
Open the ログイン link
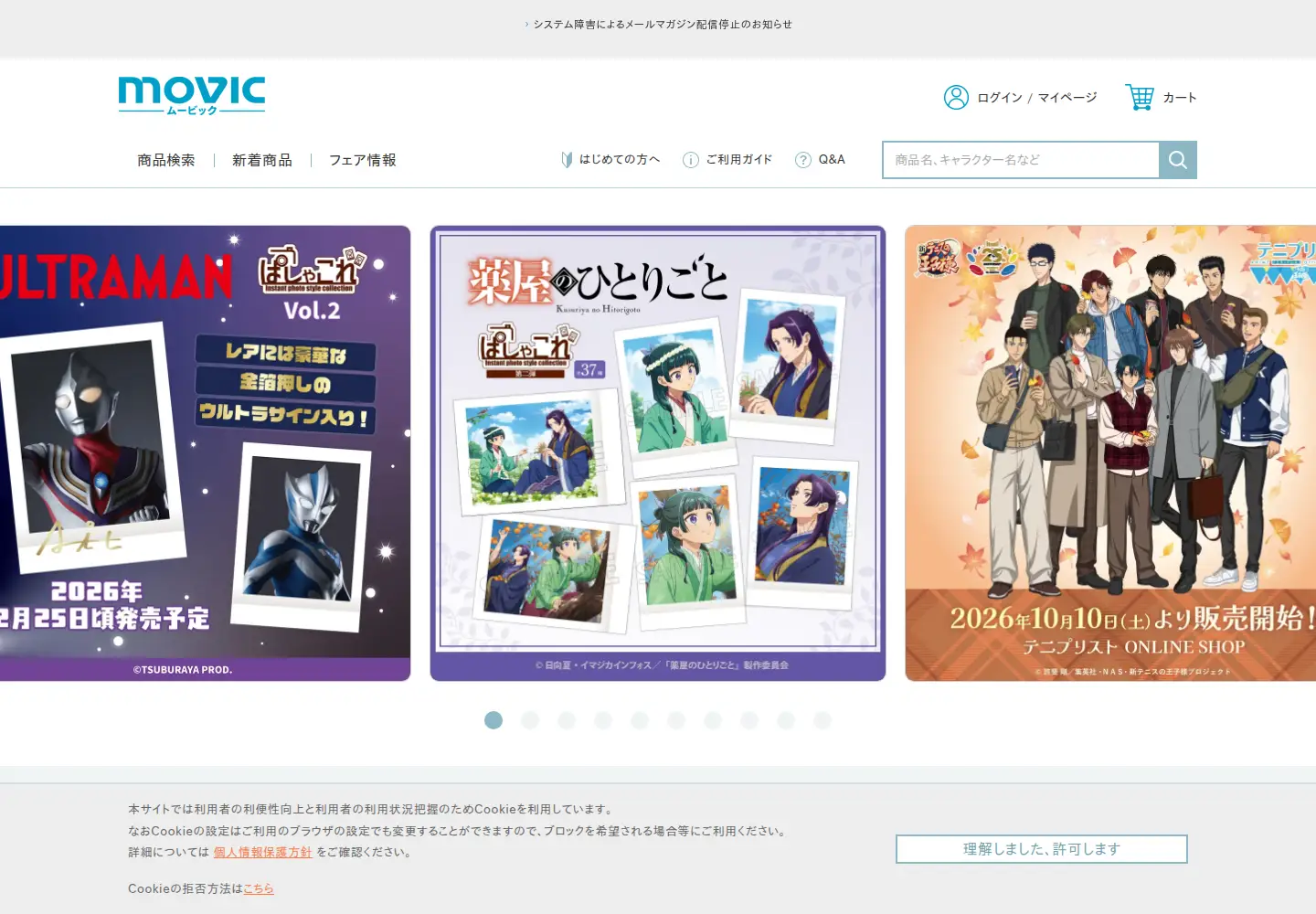click(x=1000, y=97)
